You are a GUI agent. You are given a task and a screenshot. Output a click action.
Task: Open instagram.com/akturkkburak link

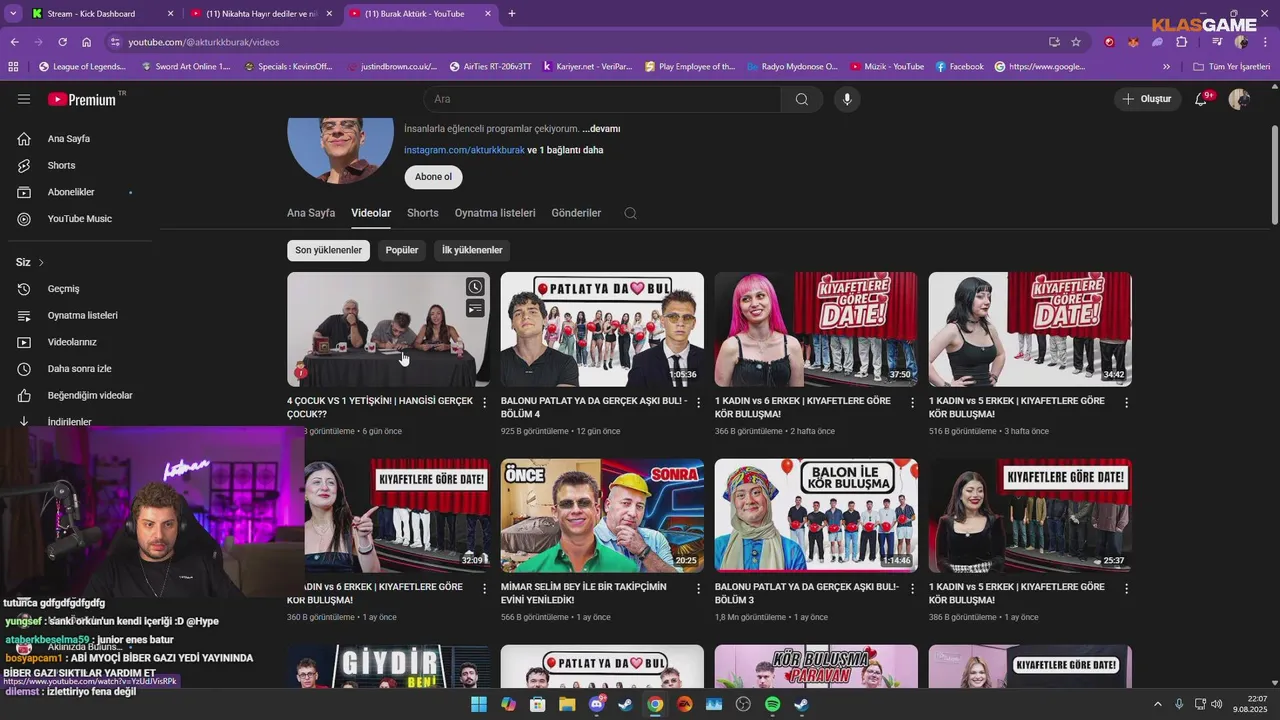464,150
